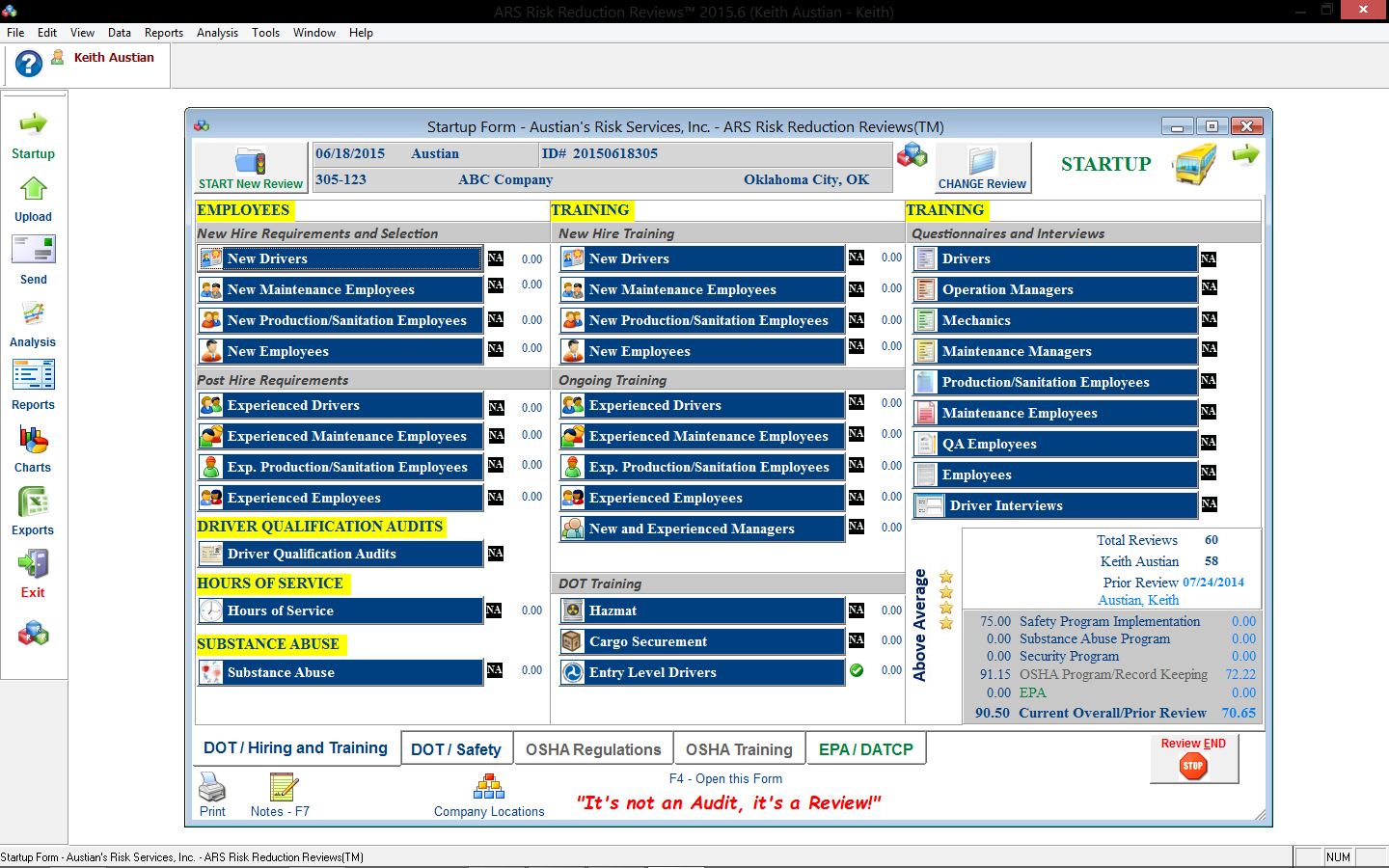Click the Entry Level Drivers steering wheel icon
The height and width of the screenshot is (868, 1389).
573,672
